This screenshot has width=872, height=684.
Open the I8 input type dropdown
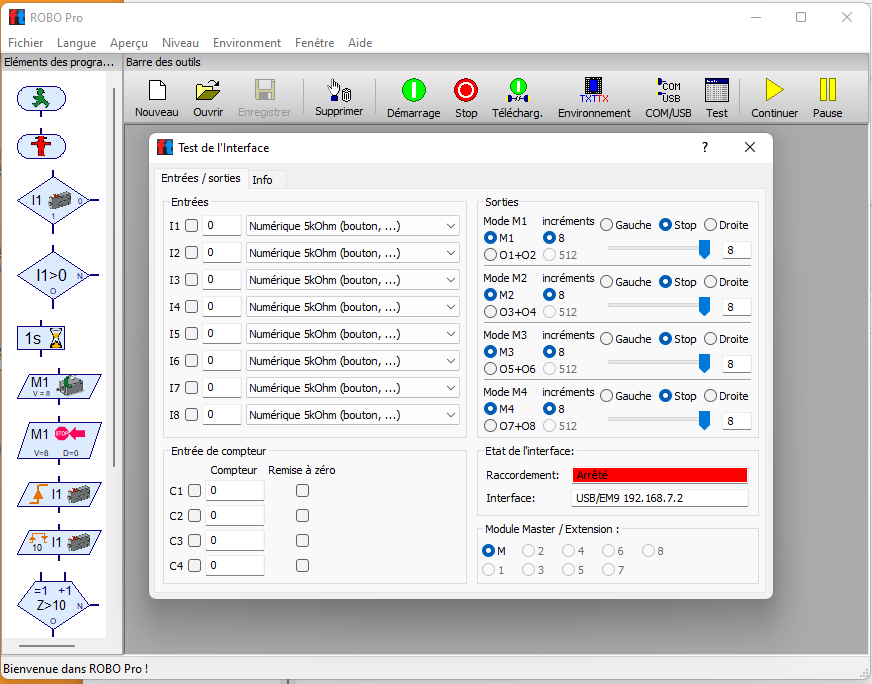click(x=353, y=415)
